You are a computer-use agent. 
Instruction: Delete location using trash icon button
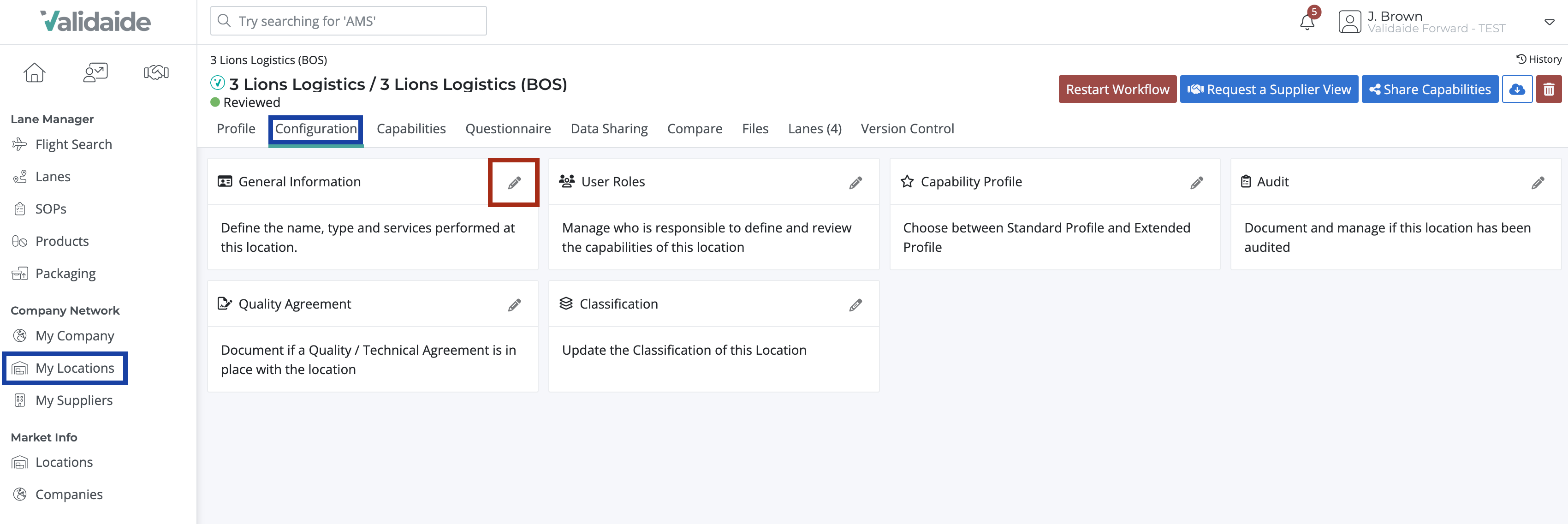[x=1549, y=89]
